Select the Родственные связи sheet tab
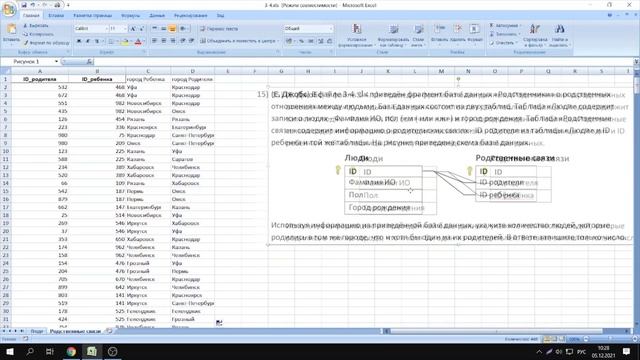The width and height of the screenshot is (640, 360). [75, 331]
